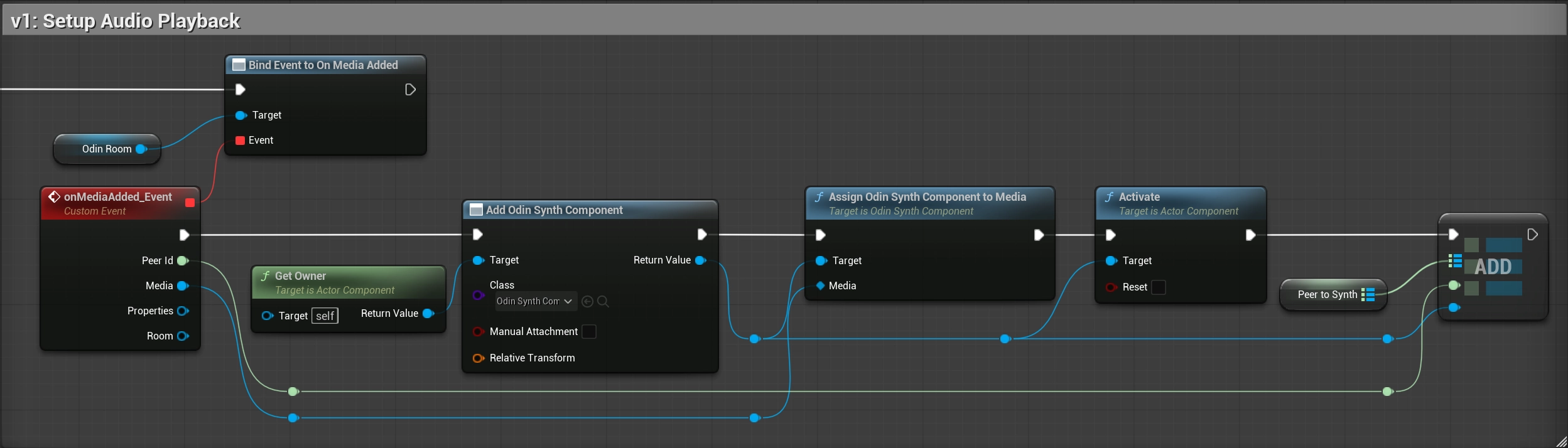Click Target pin on Assign Odin Synth node

tap(821, 261)
